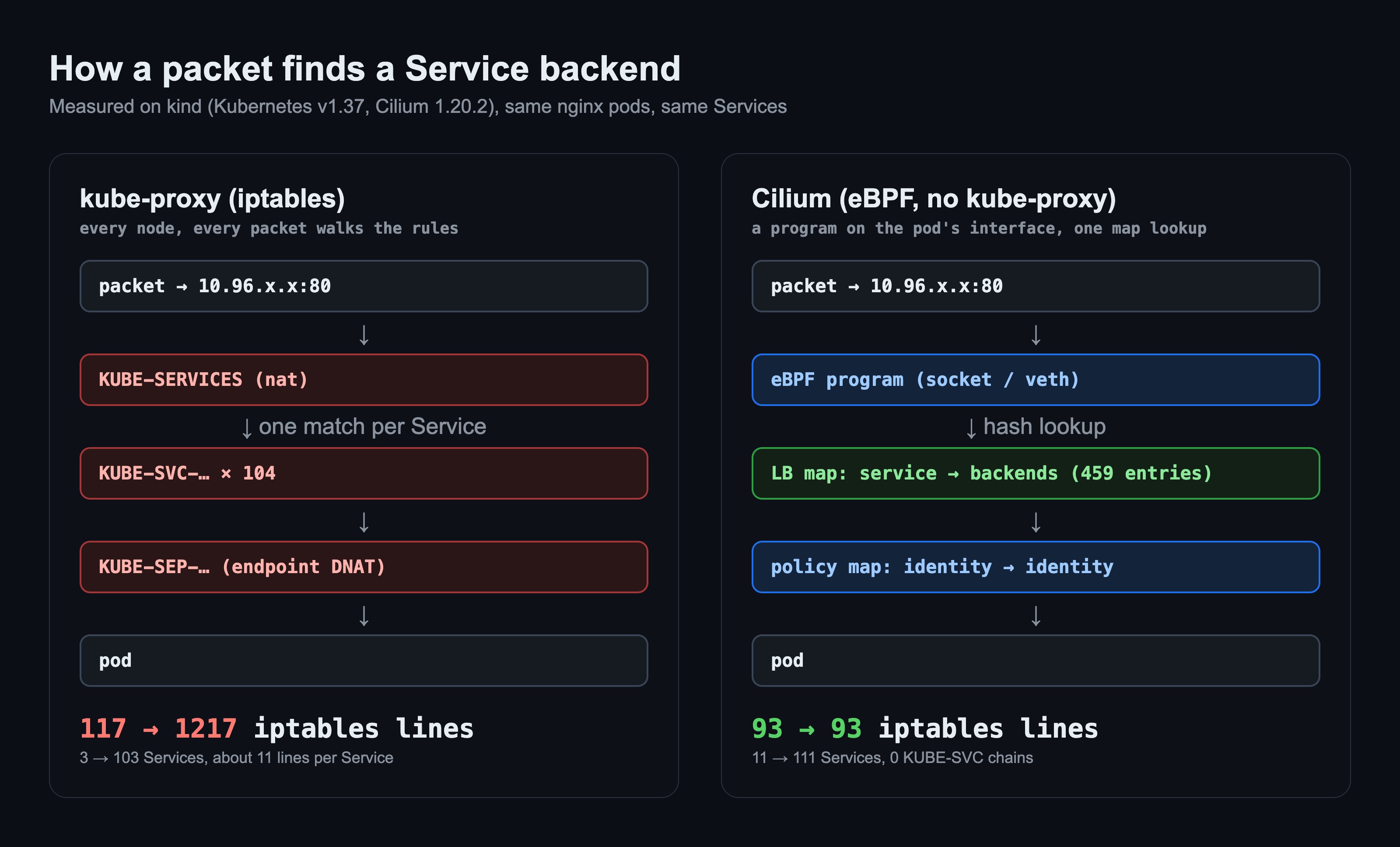Click the title 'How a packet finds a Service backend'
The image size is (1400, 847).
[x=365, y=69]
